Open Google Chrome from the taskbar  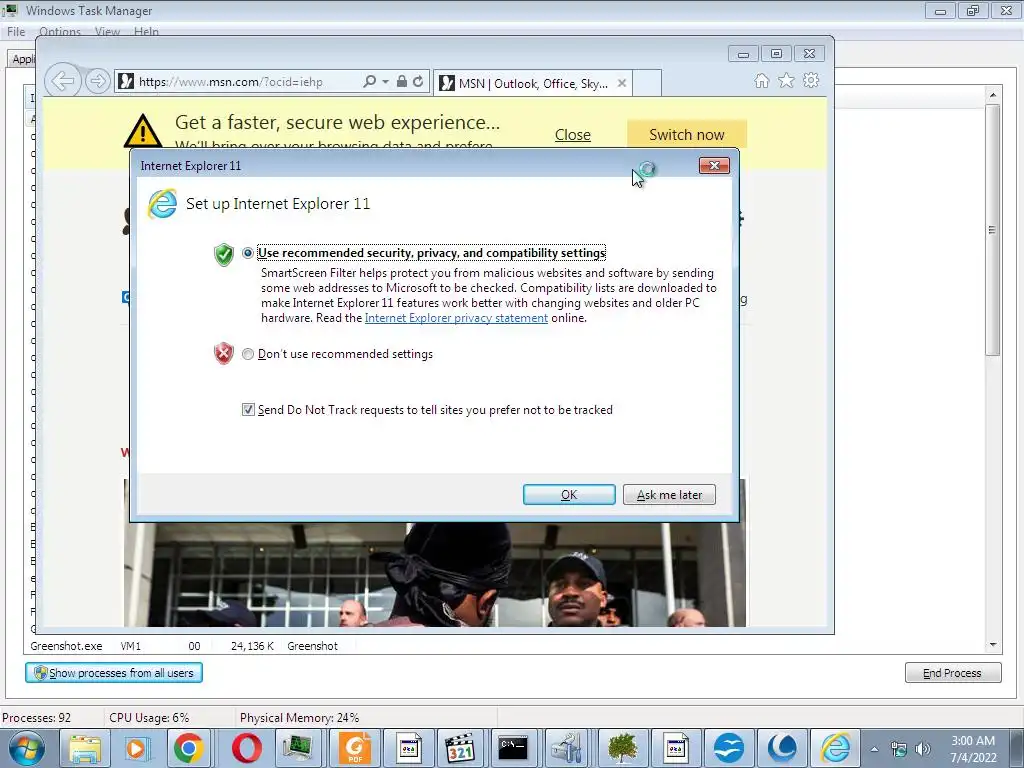pos(189,748)
